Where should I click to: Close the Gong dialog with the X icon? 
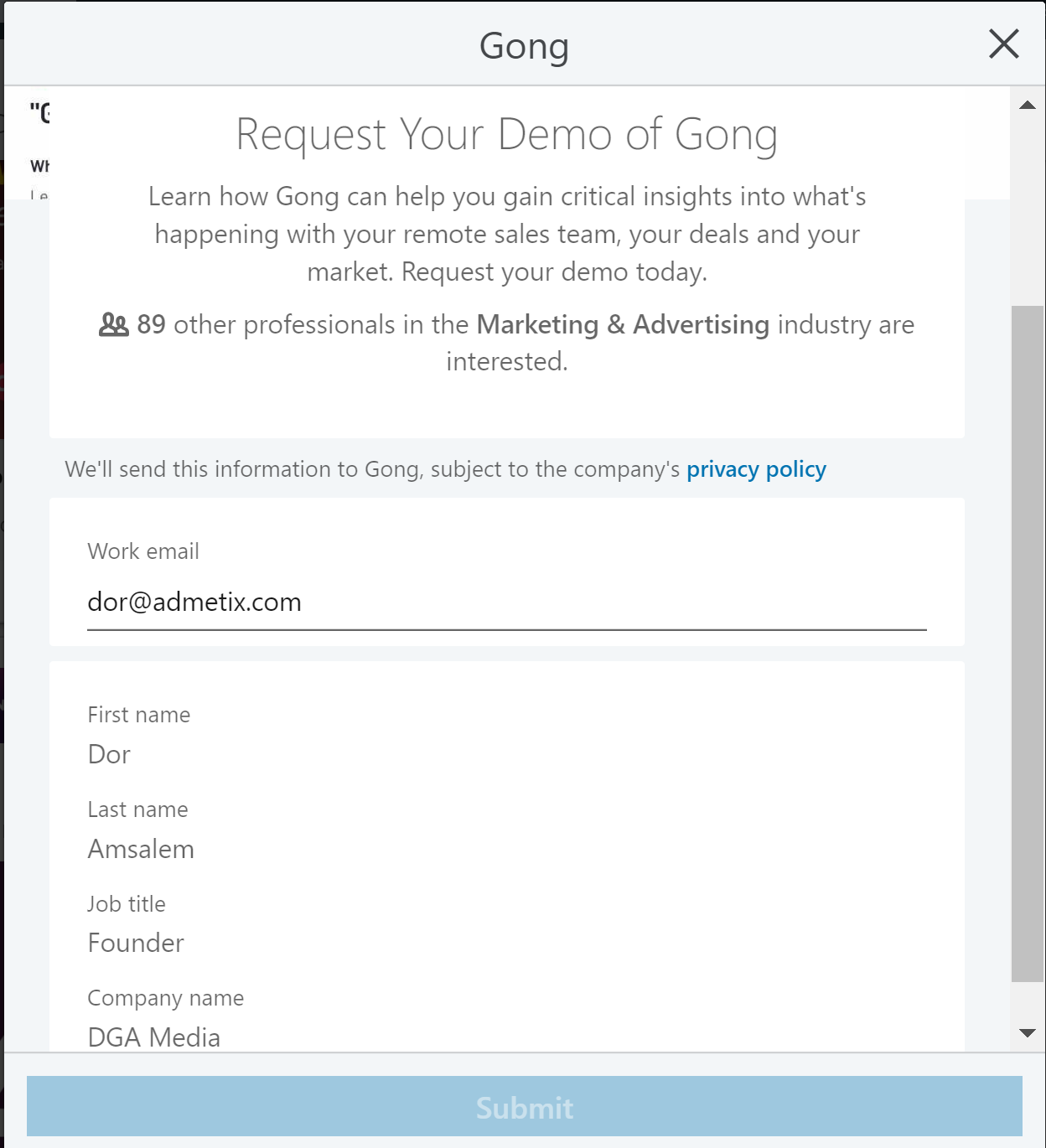(x=1003, y=44)
